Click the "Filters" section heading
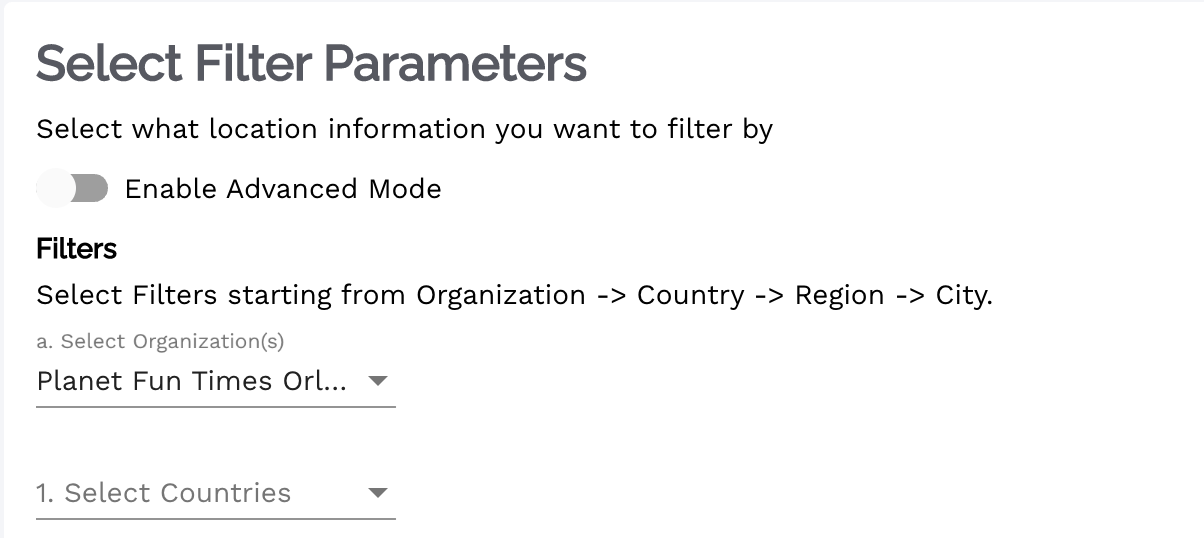Screen dimensions: 1204x538 [x=77, y=248]
